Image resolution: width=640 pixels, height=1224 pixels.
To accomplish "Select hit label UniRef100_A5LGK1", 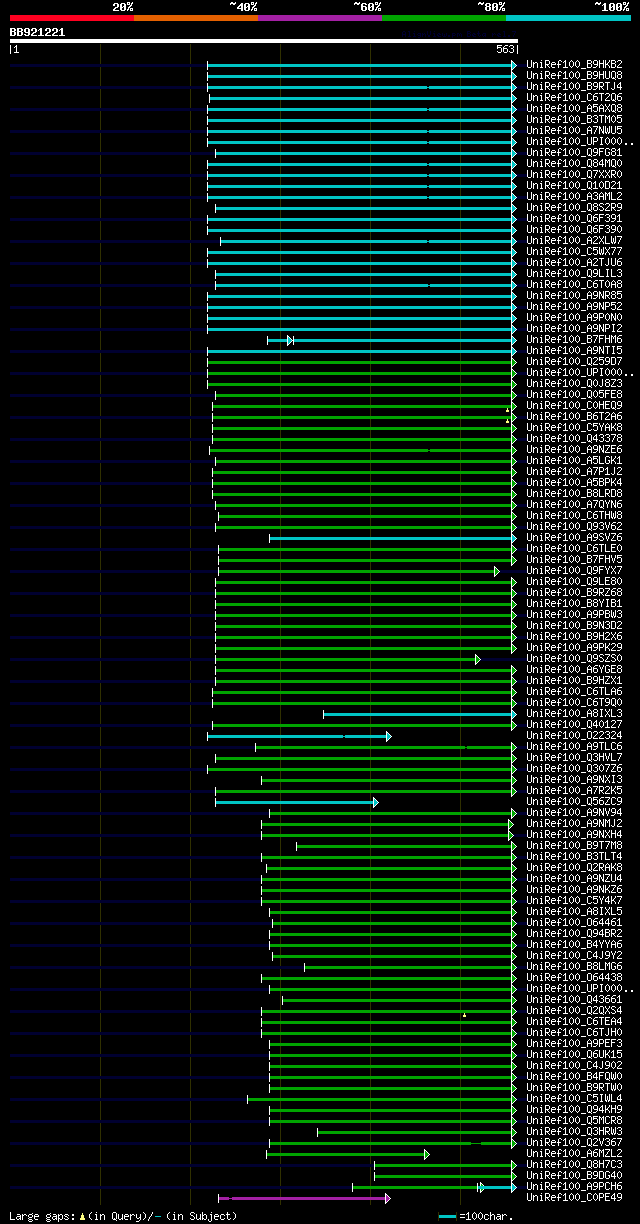I will tap(575, 461).
